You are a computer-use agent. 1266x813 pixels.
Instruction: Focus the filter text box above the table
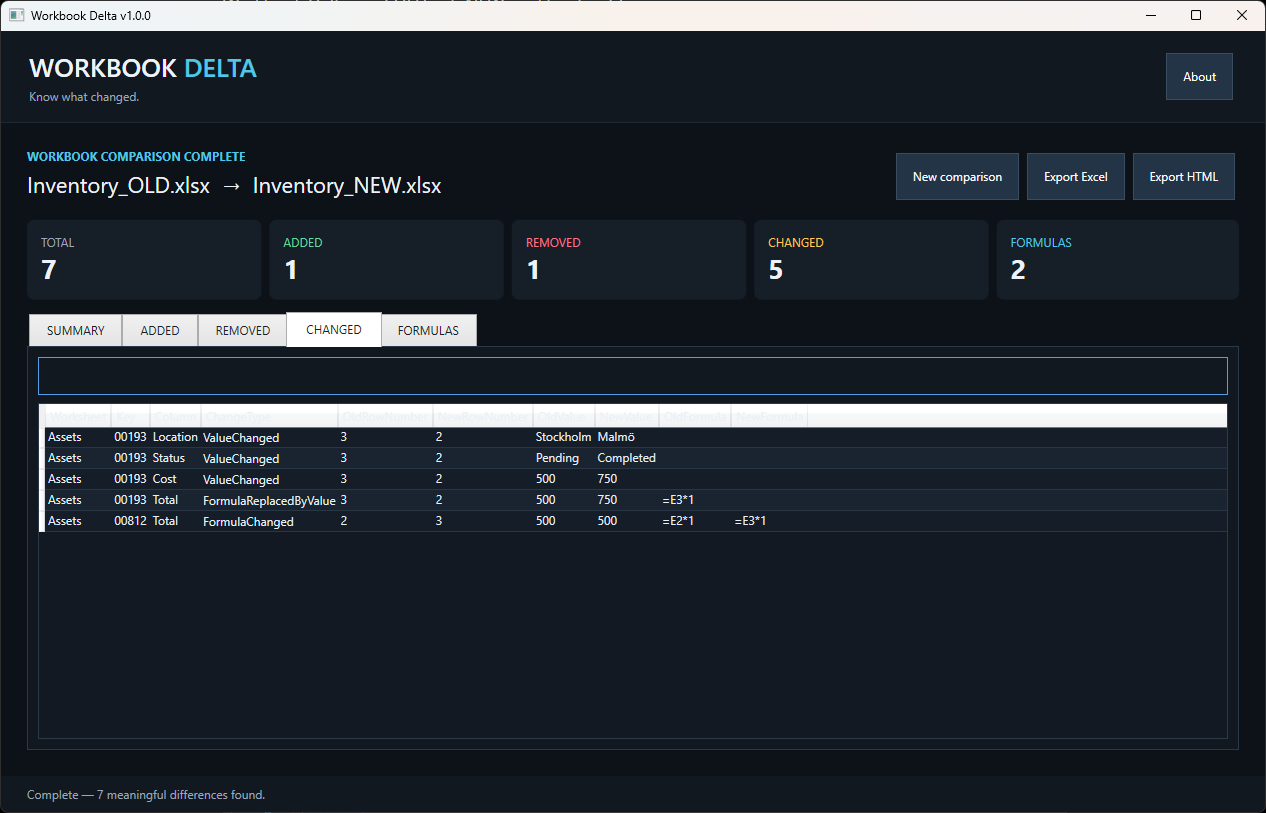point(633,376)
